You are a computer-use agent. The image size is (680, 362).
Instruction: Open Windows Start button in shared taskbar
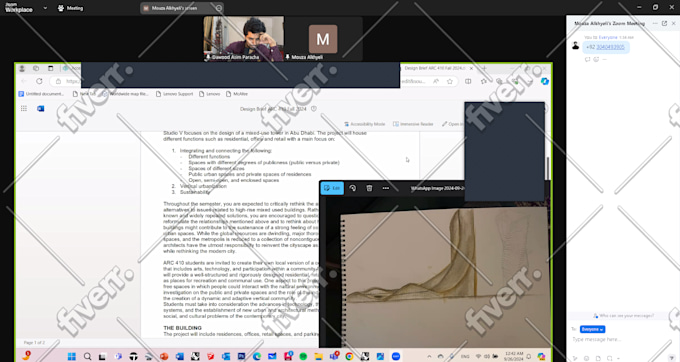tap(72, 356)
